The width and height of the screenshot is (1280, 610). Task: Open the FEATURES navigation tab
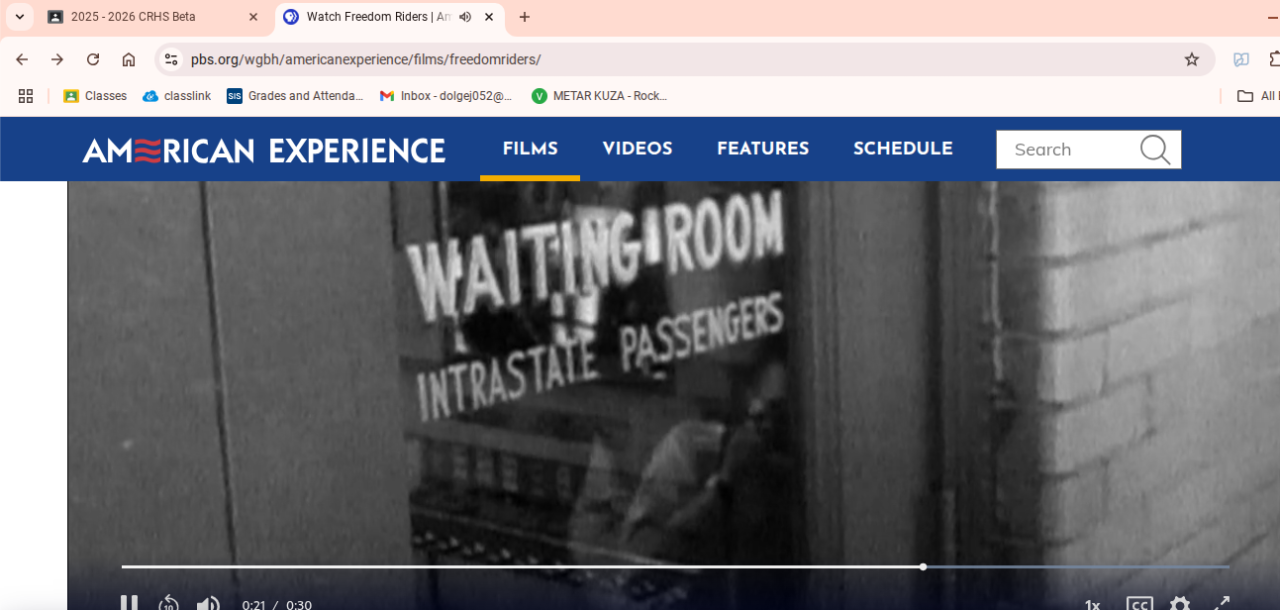click(763, 149)
